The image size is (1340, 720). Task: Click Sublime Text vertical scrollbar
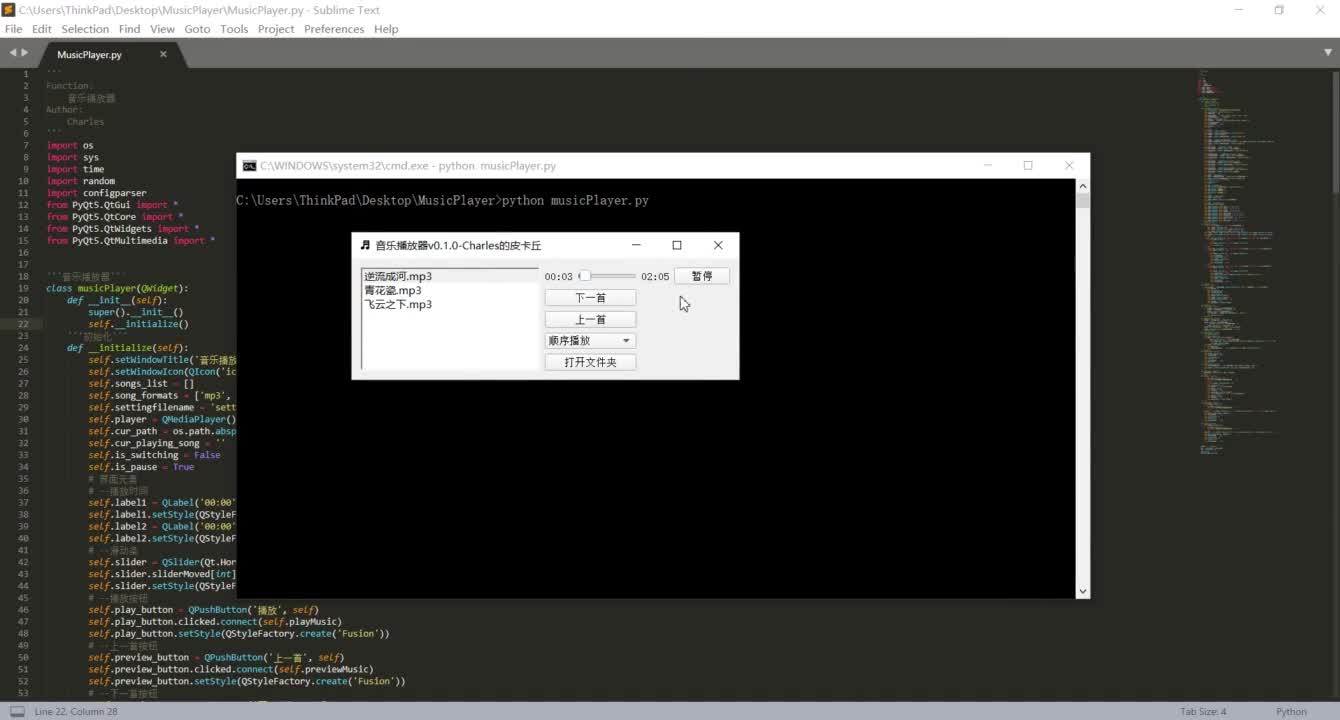point(1334,130)
